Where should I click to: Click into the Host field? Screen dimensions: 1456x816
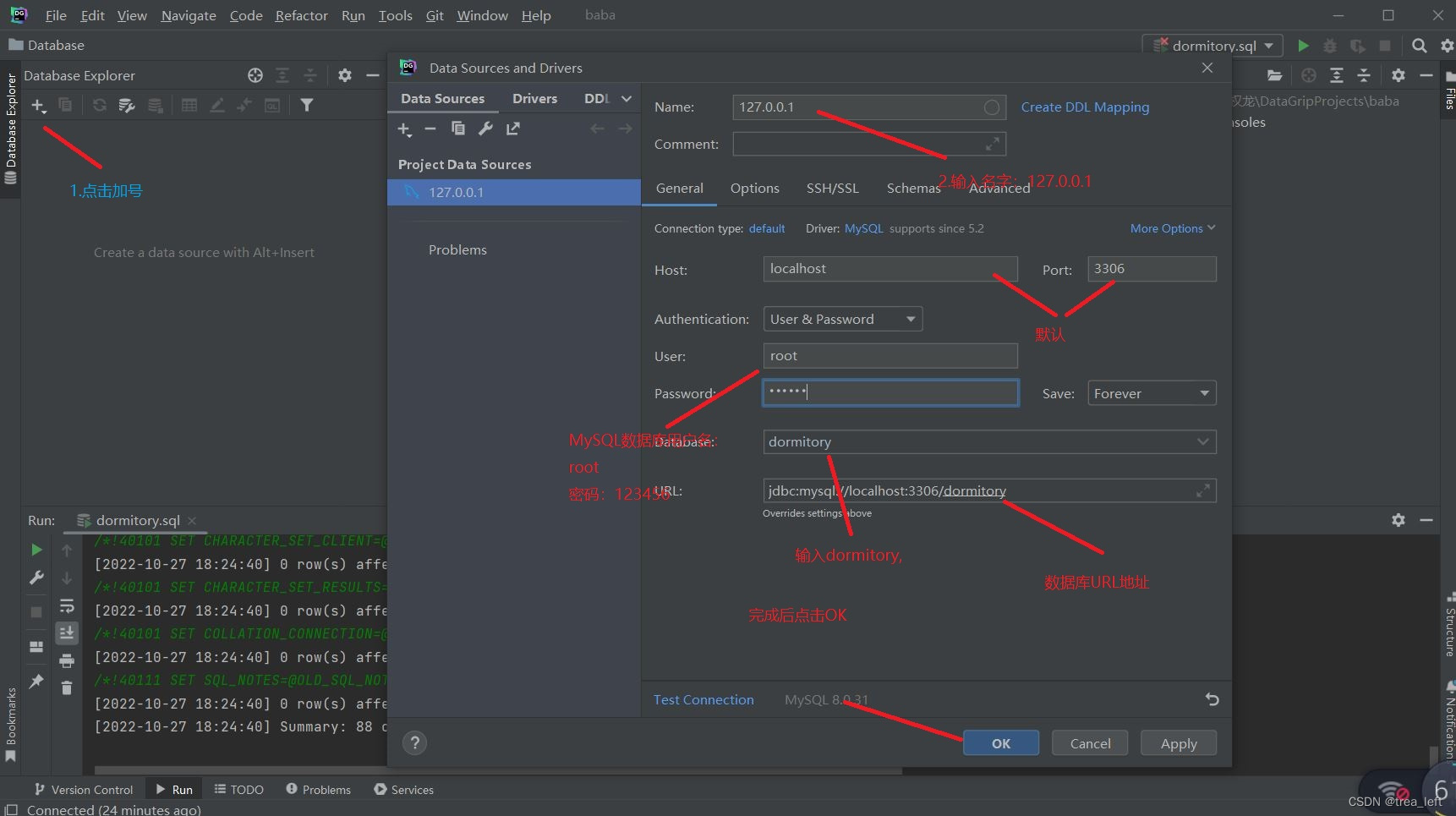pyautogui.click(x=890, y=269)
